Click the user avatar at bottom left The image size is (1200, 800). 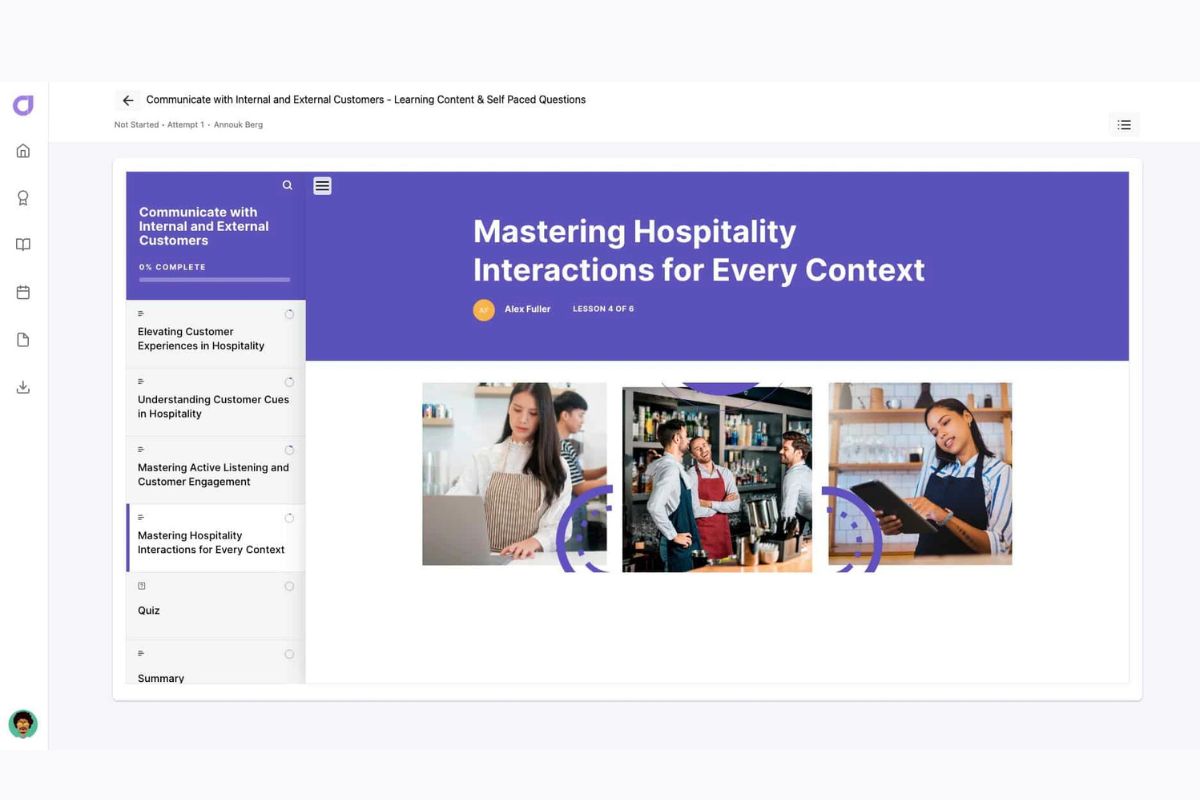[x=23, y=724]
